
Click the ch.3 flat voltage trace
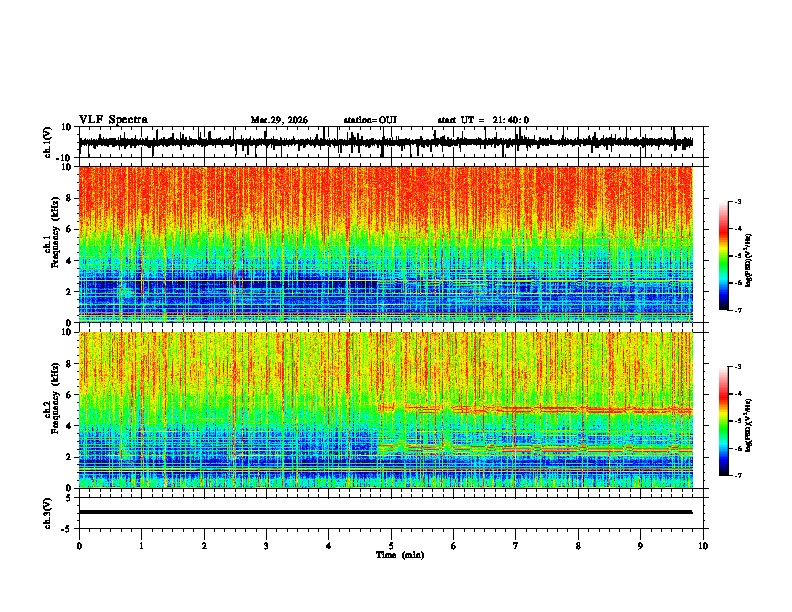tap(385, 512)
